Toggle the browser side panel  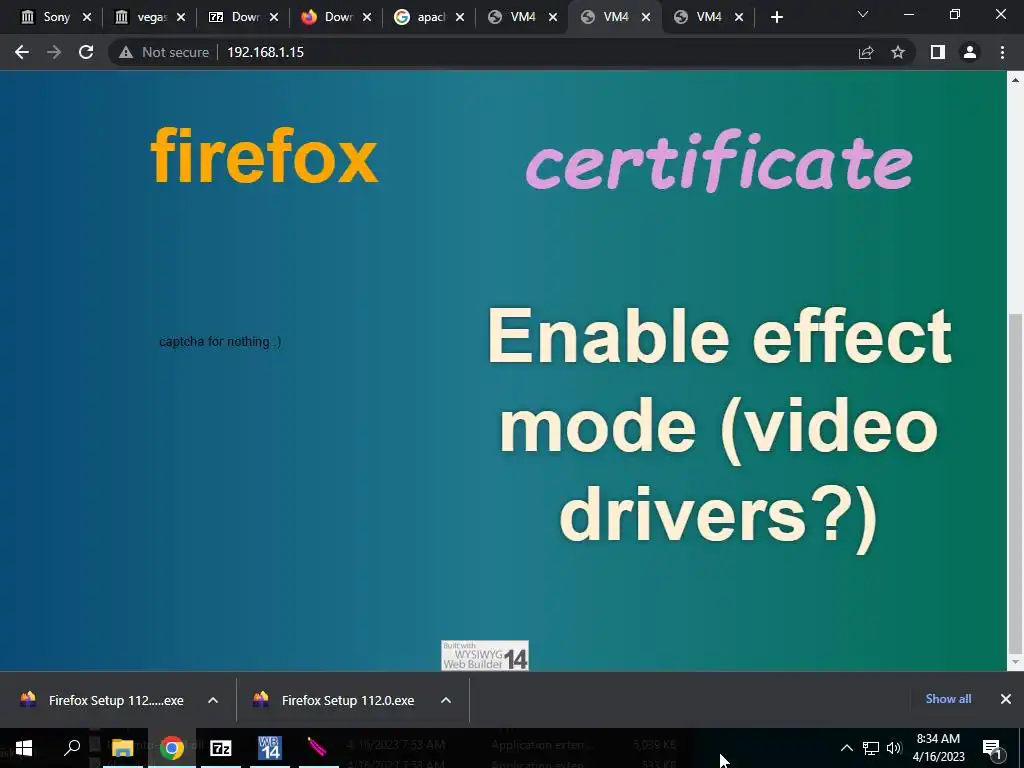938,52
